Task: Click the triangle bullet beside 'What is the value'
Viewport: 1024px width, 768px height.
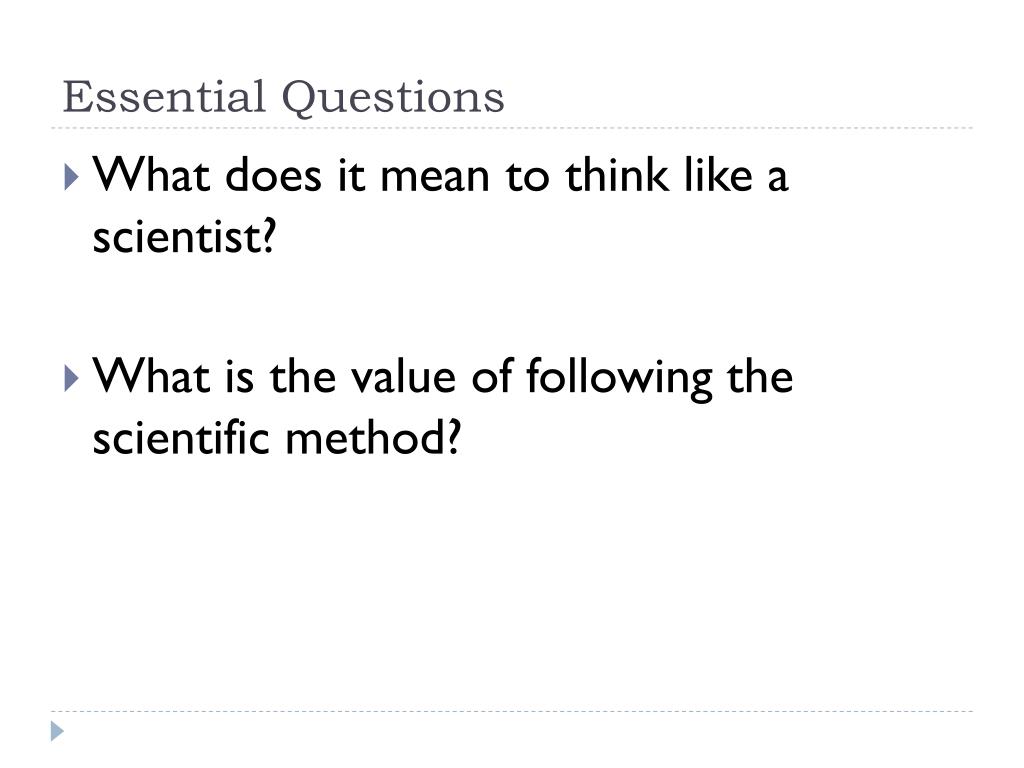Action: click(72, 378)
